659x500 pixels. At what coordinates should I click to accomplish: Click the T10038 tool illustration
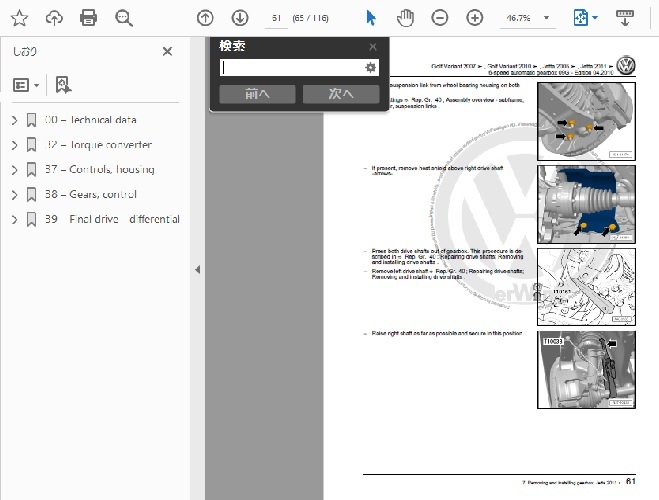586,370
